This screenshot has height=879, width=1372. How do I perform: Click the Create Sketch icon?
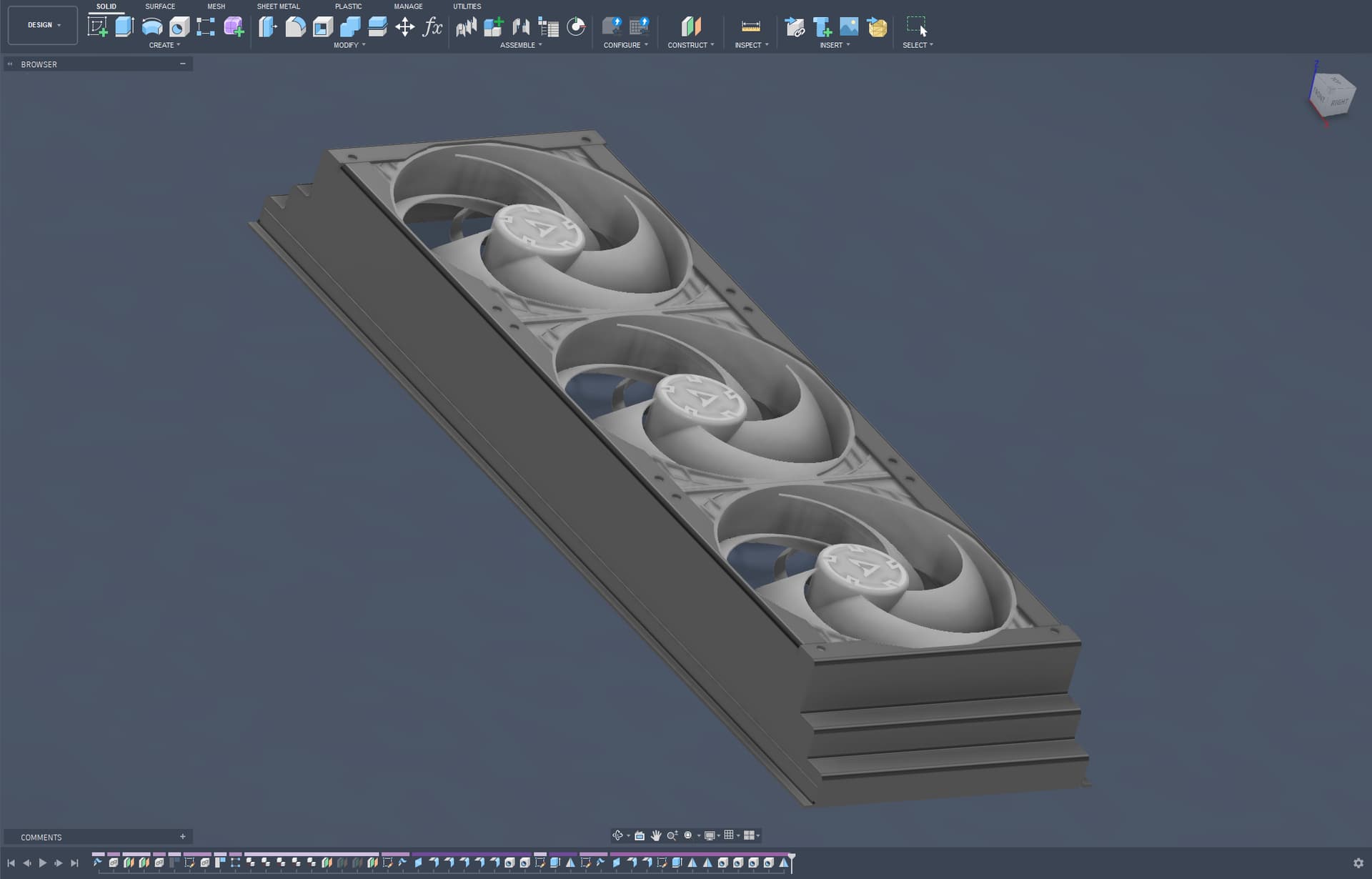click(97, 27)
